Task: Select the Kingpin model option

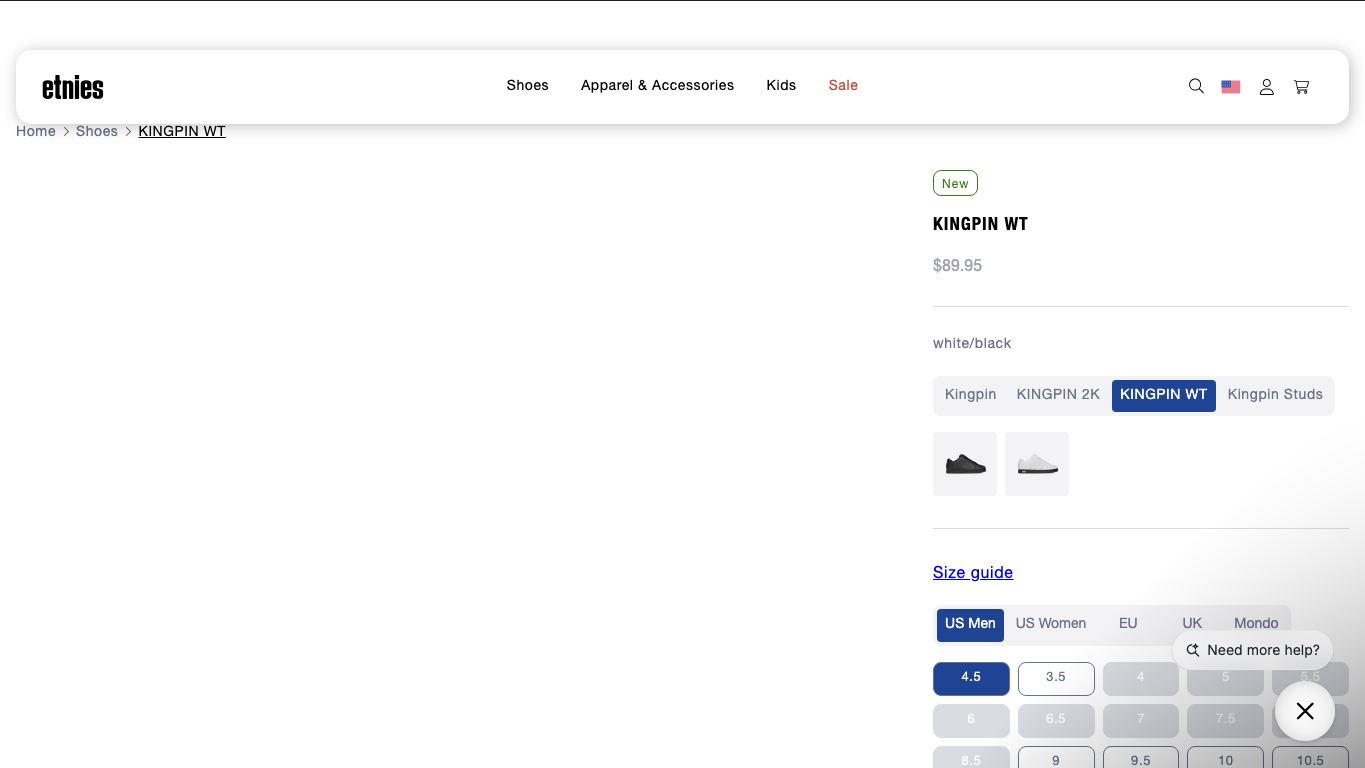Action: (970, 394)
